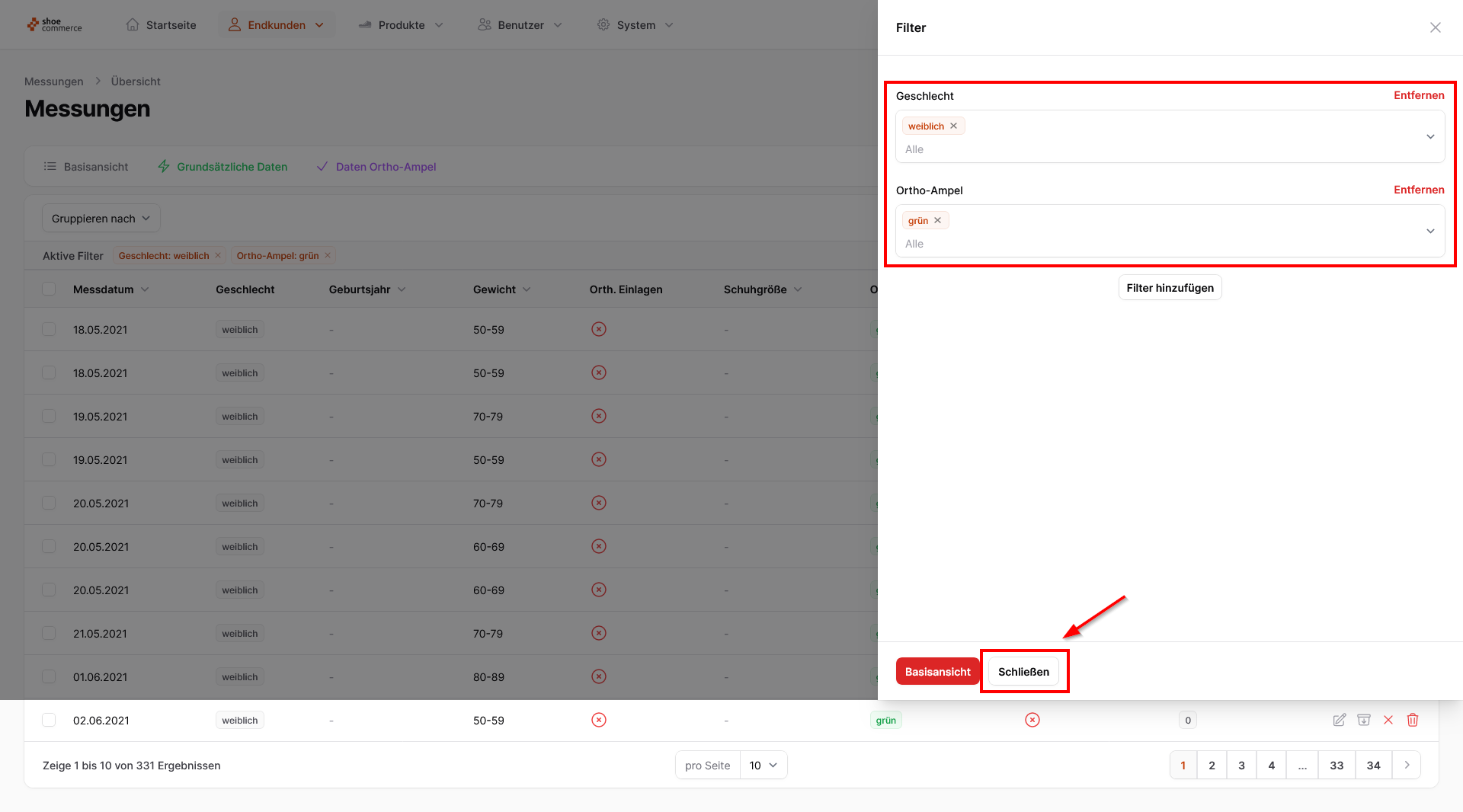Viewport: 1463px width, 812px height.
Task: Open the Produkte menu
Action: (401, 25)
